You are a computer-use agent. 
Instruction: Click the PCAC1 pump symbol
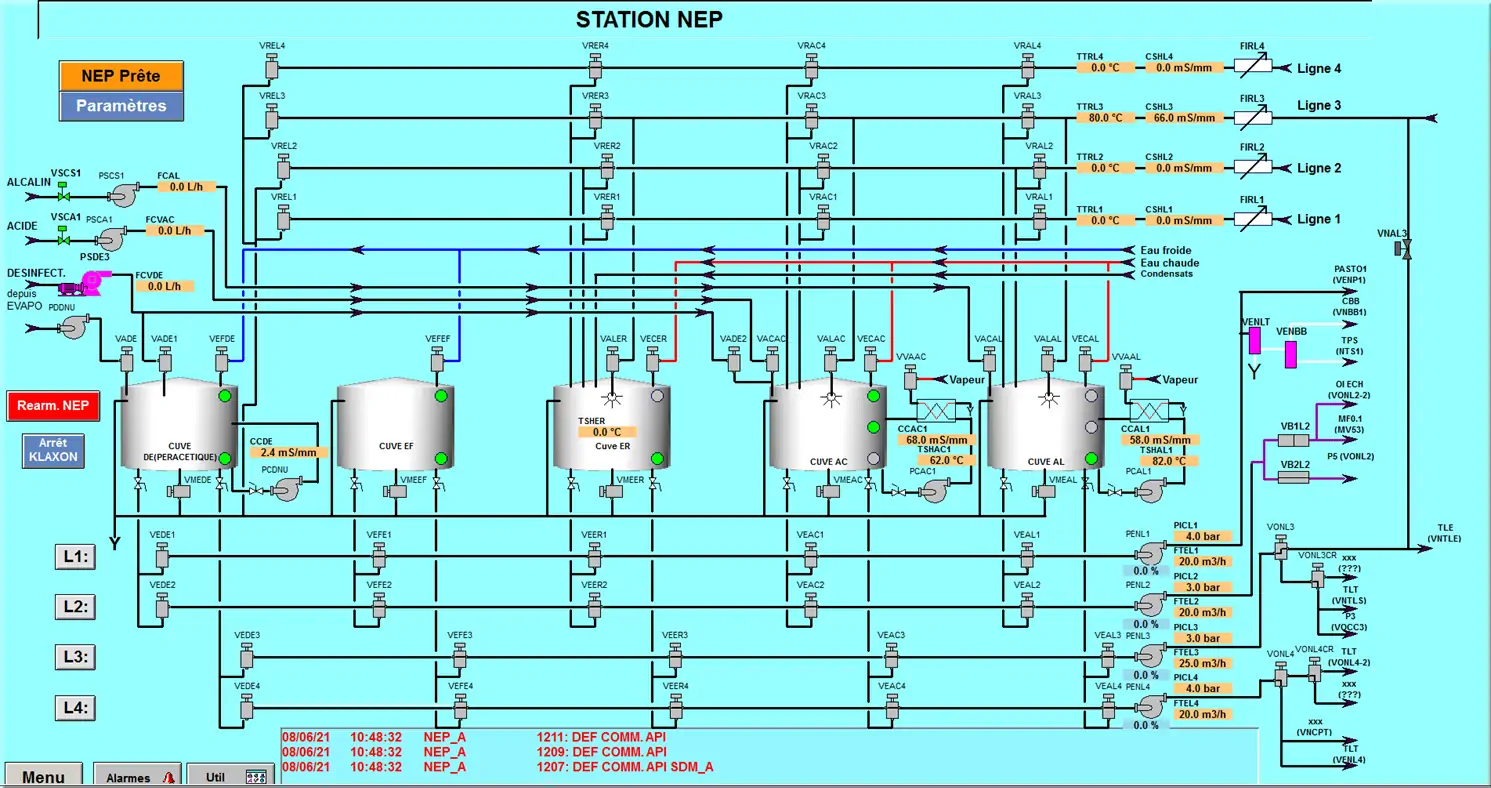click(936, 489)
